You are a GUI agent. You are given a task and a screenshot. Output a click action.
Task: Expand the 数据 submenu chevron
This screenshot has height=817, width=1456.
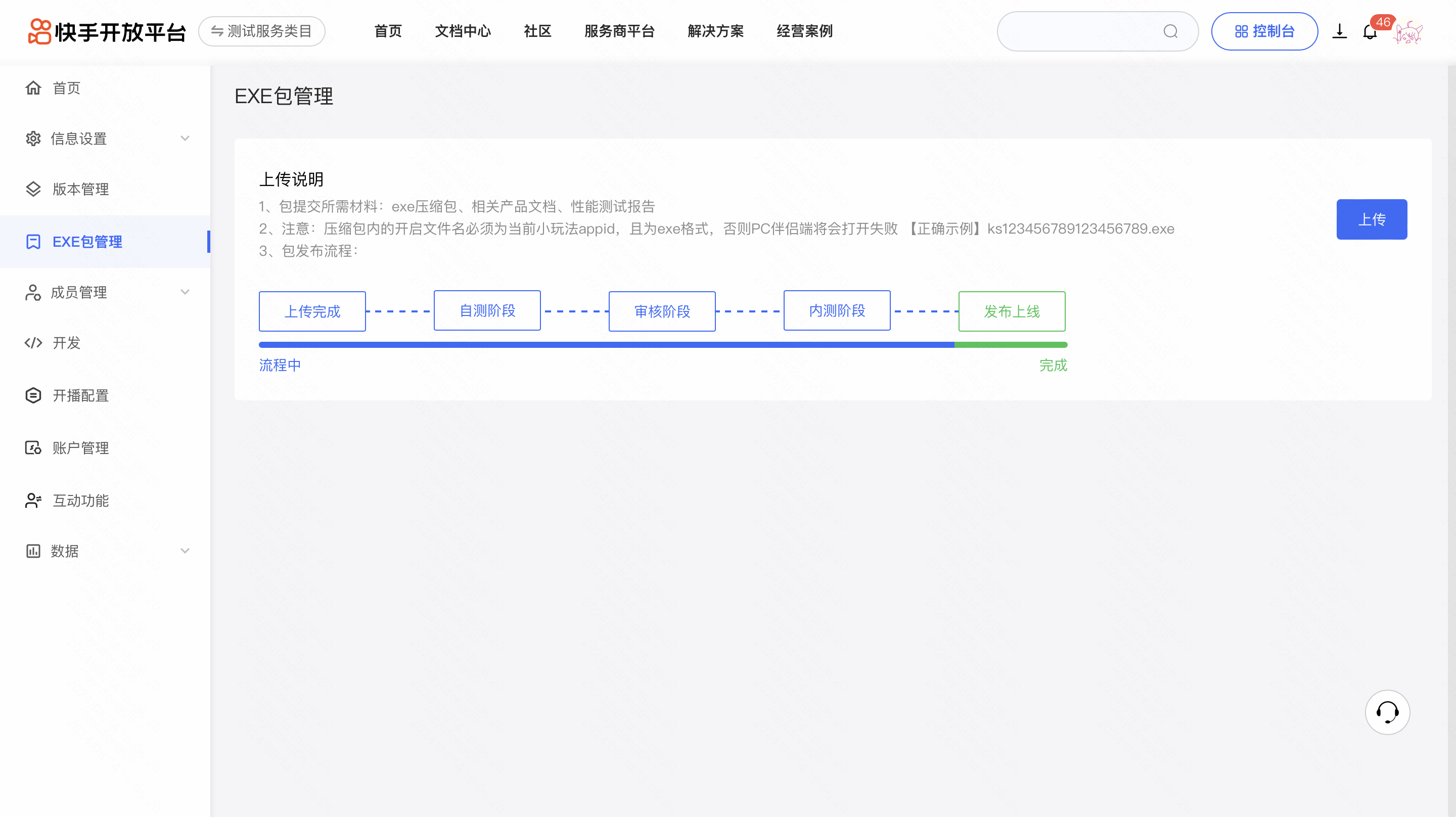[x=185, y=551]
